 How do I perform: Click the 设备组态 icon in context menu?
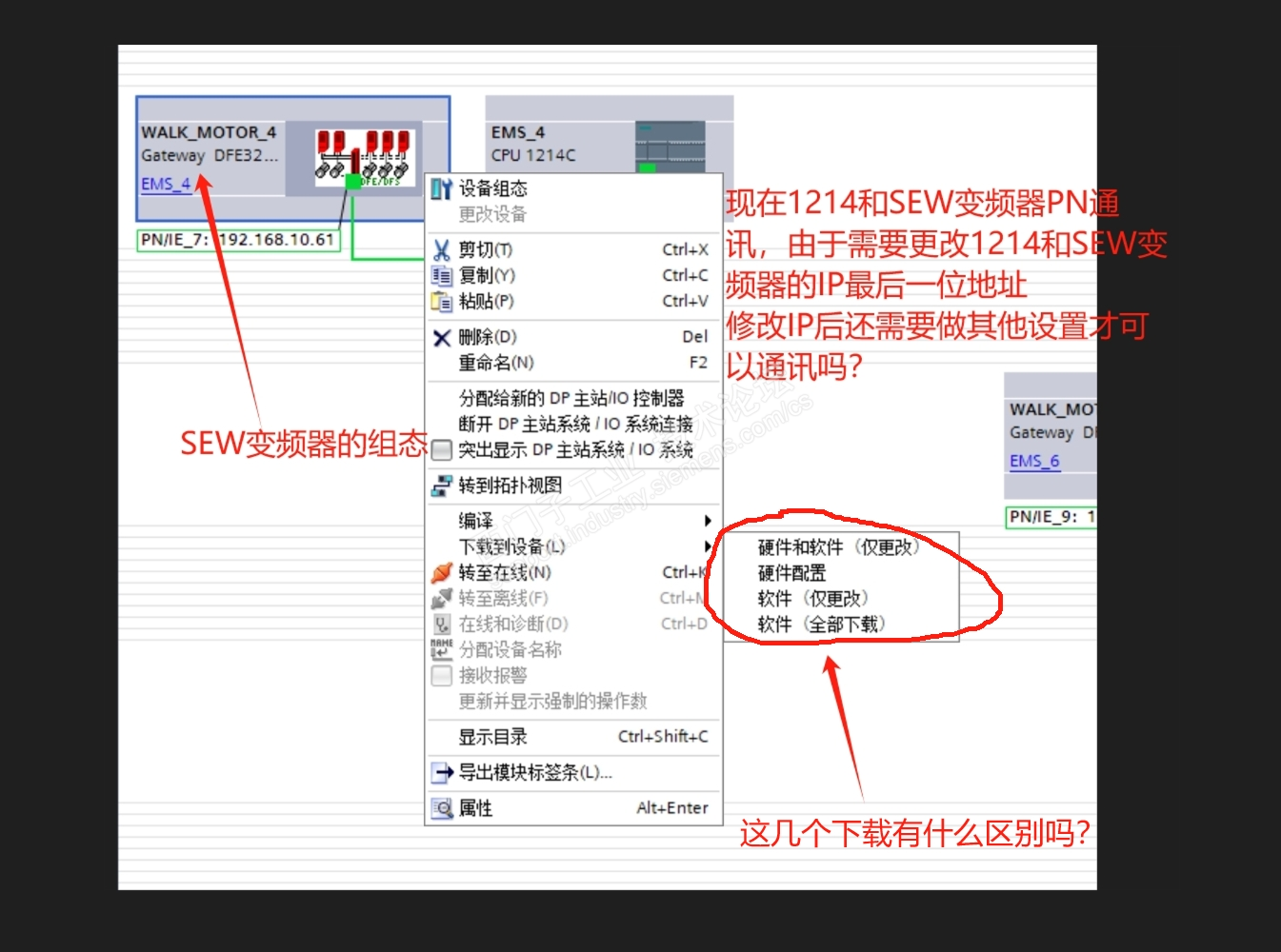[x=441, y=188]
